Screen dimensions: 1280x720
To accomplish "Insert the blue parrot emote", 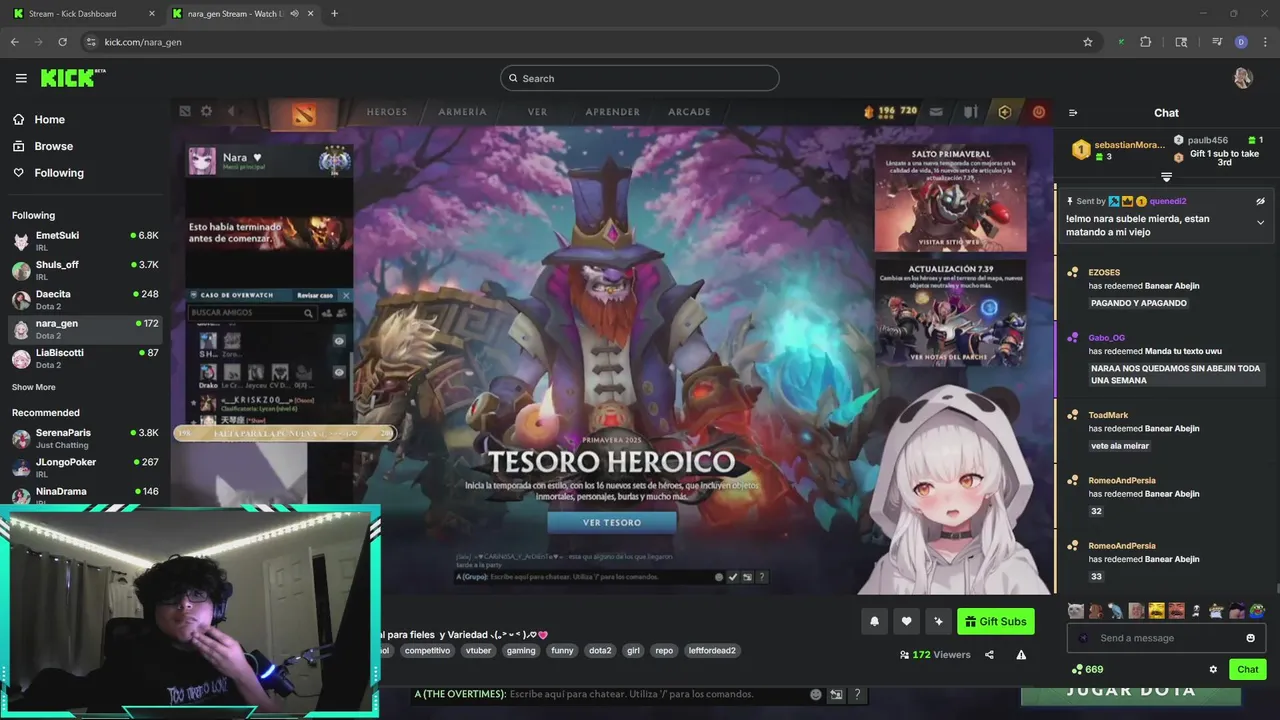I will click(x=1116, y=611).
